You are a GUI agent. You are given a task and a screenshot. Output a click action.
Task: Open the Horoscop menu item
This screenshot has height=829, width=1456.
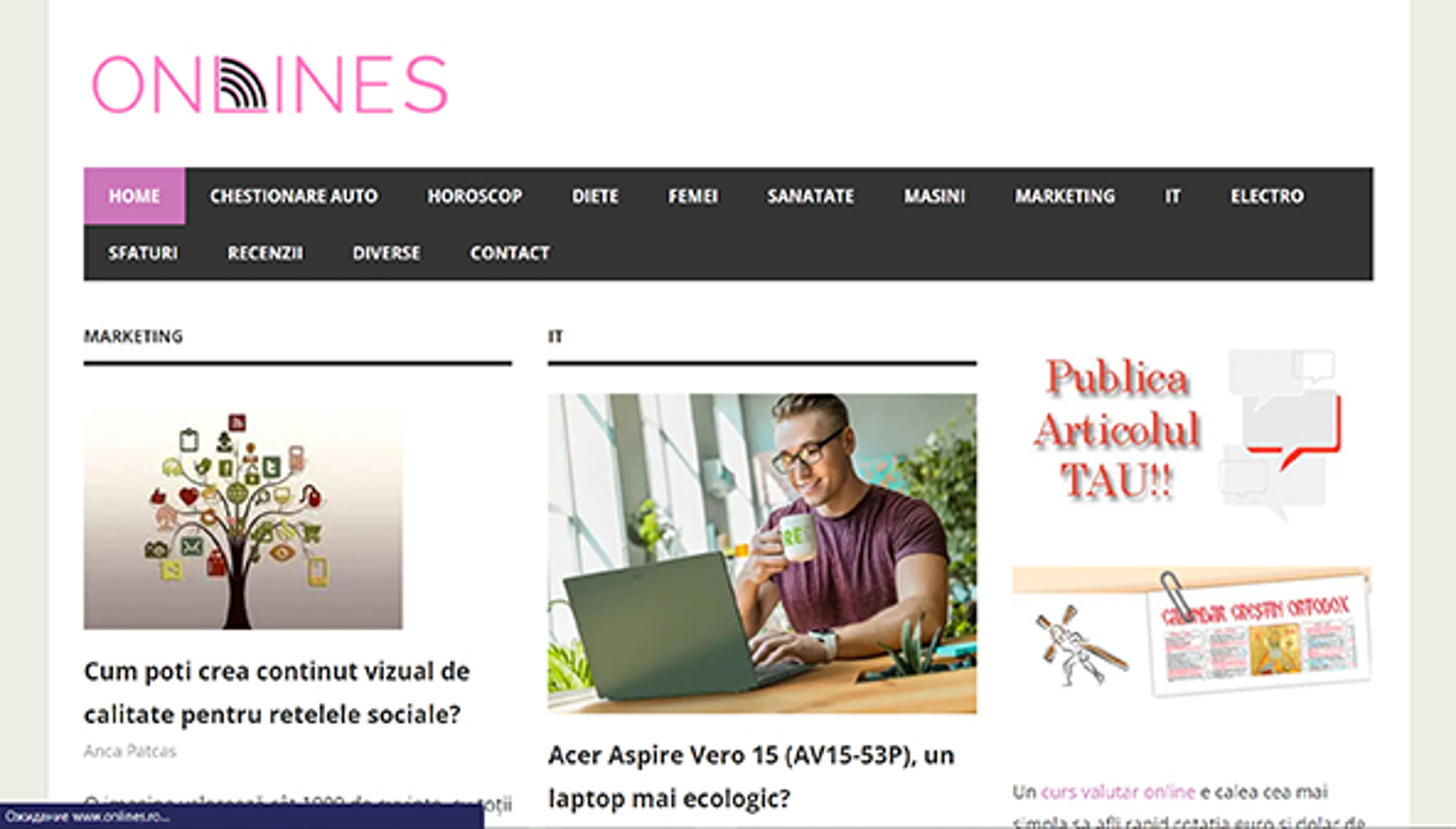[475, 196]
